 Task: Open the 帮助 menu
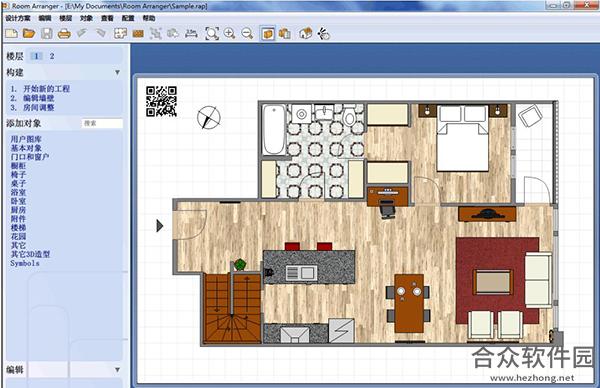point(149,18)
